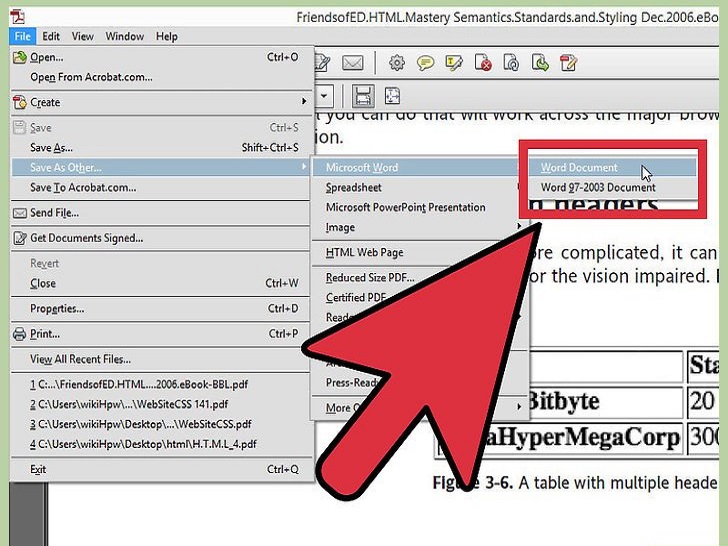Image resolution: width=728 pixels, height=546 pixels.
Task: Open the Help menu
Action: [167, 36]
